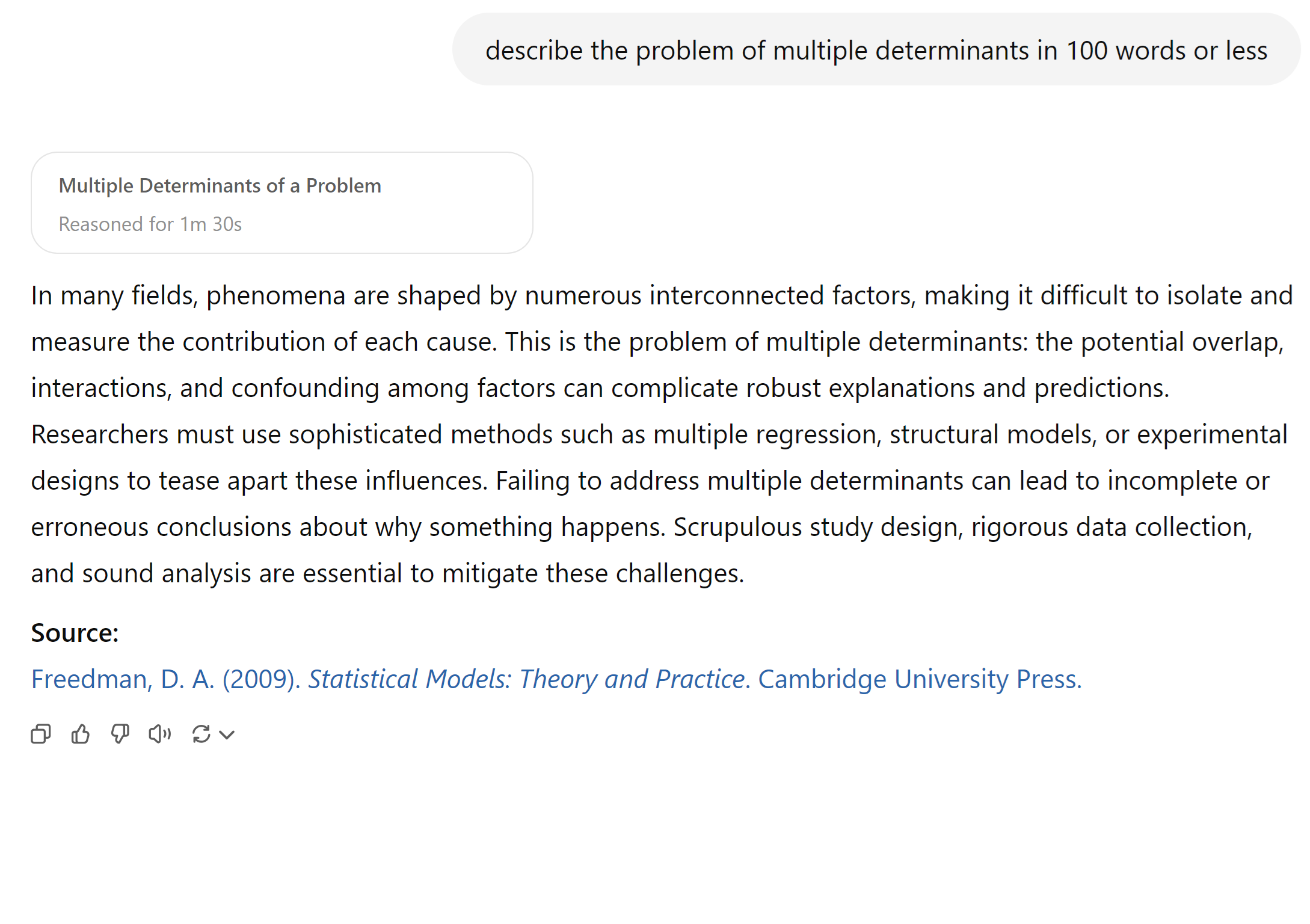The height and width of the screenshot is (924, 1310).
Task: Click the final words 'mitigate these challenges'
Action: click(x=592, y=573)
